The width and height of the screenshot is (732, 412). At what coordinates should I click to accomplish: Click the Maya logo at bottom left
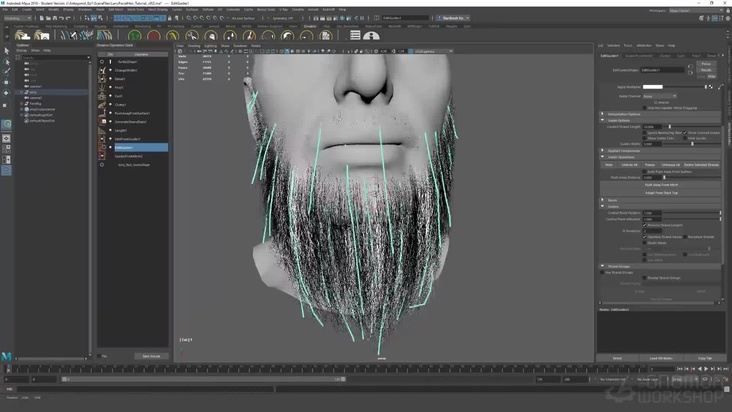pyautogui.click(x=7, y=356)
